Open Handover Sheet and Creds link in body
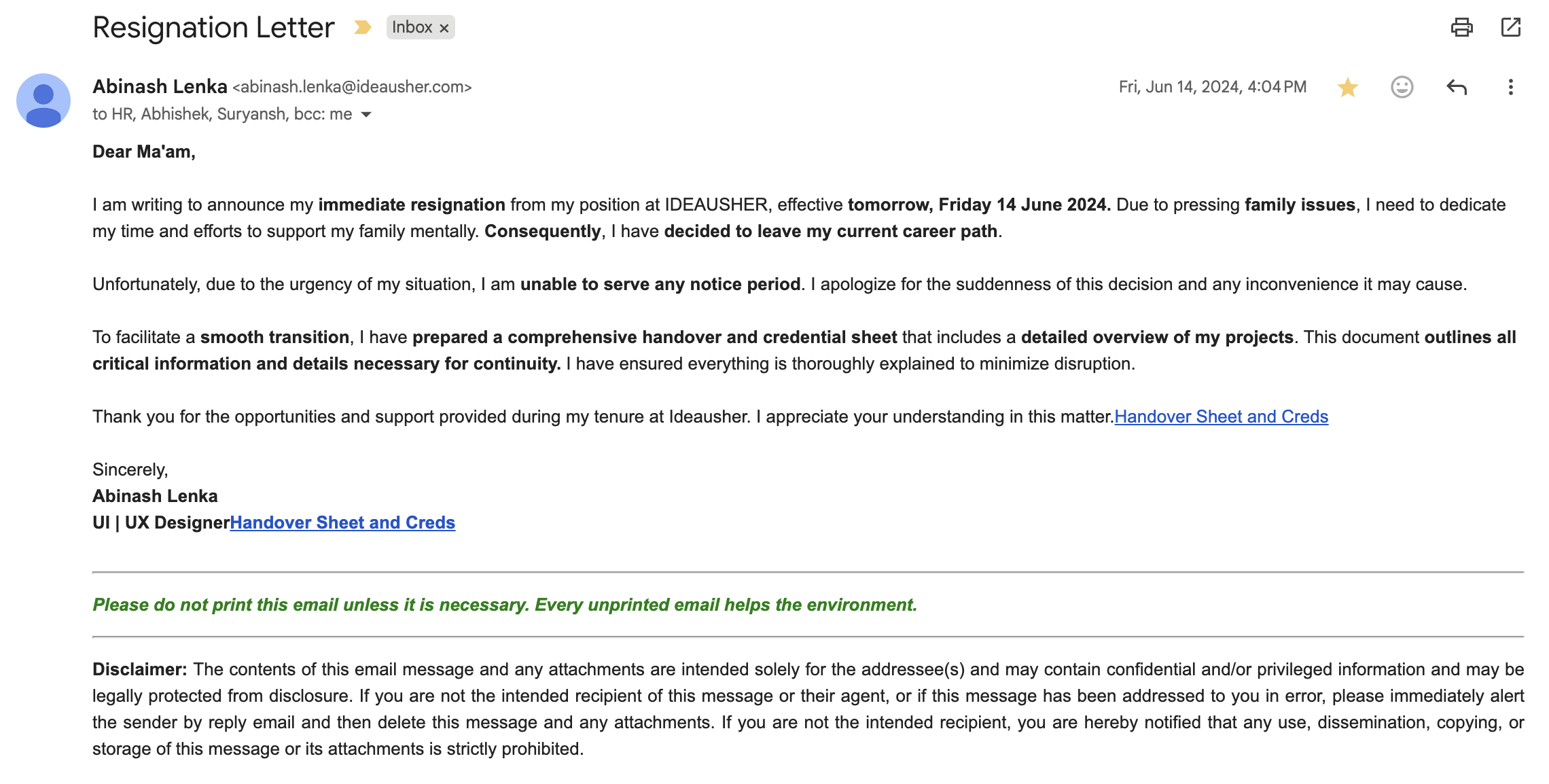This screenshot has height=784, width=1549. (1221, 416)
